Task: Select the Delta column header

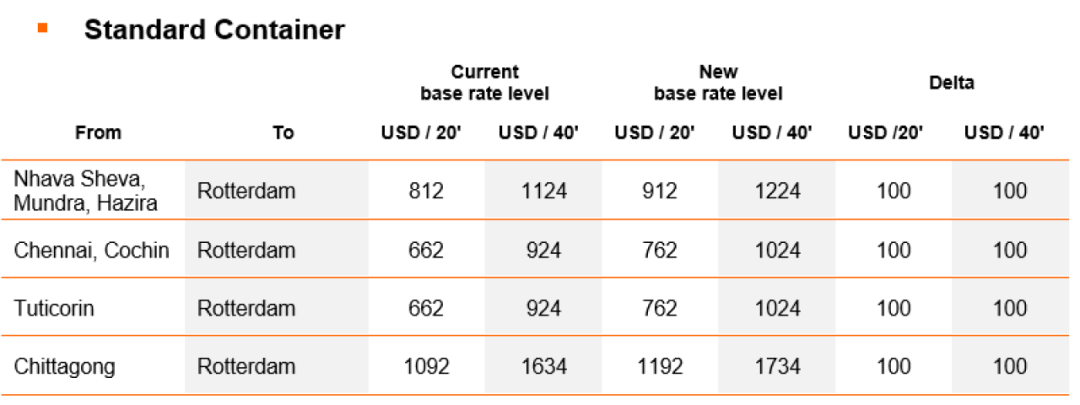Action: click(951, 83)
